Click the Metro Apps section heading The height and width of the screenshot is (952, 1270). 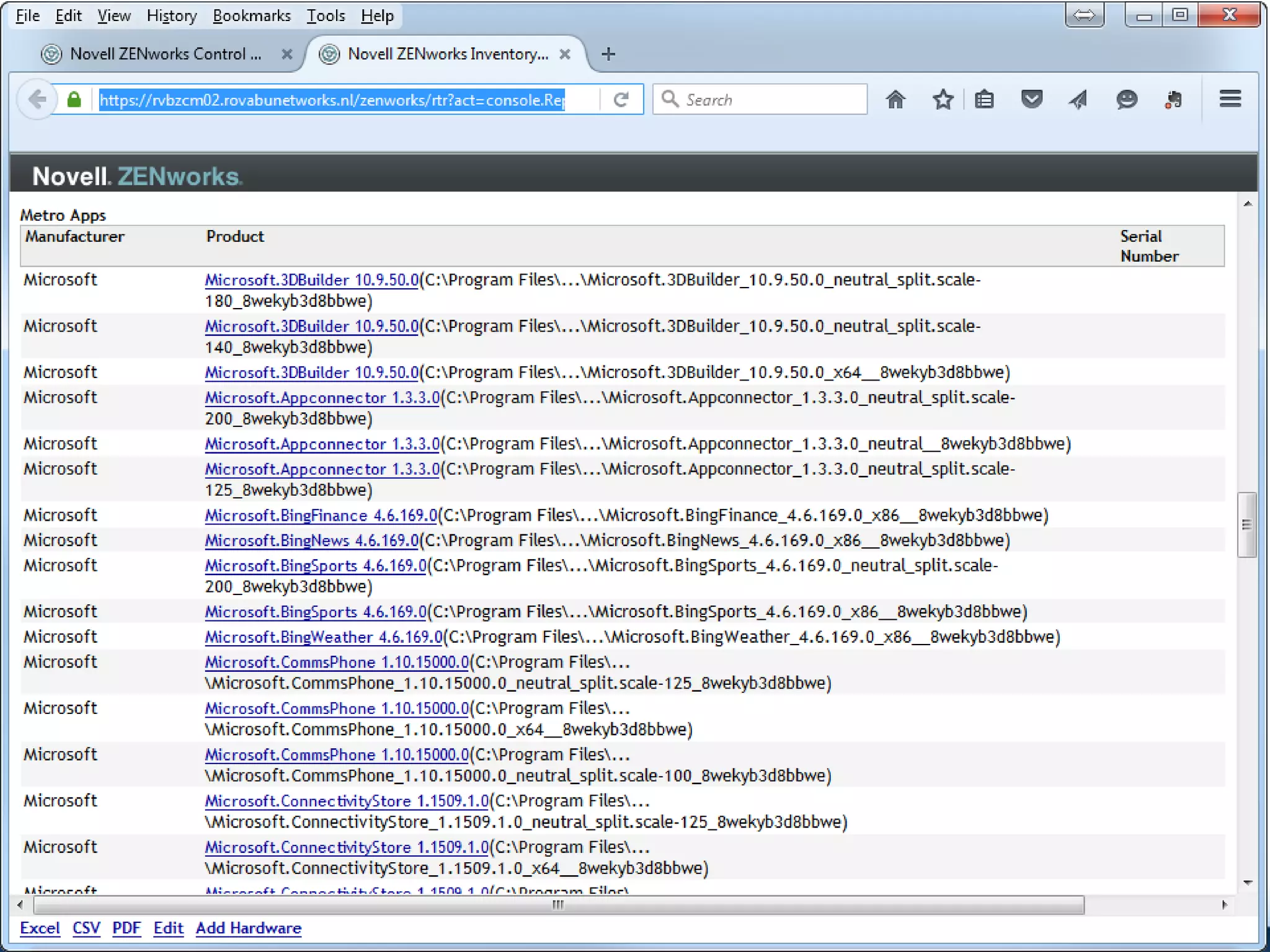pyautogui.click(x=63, y=215)
